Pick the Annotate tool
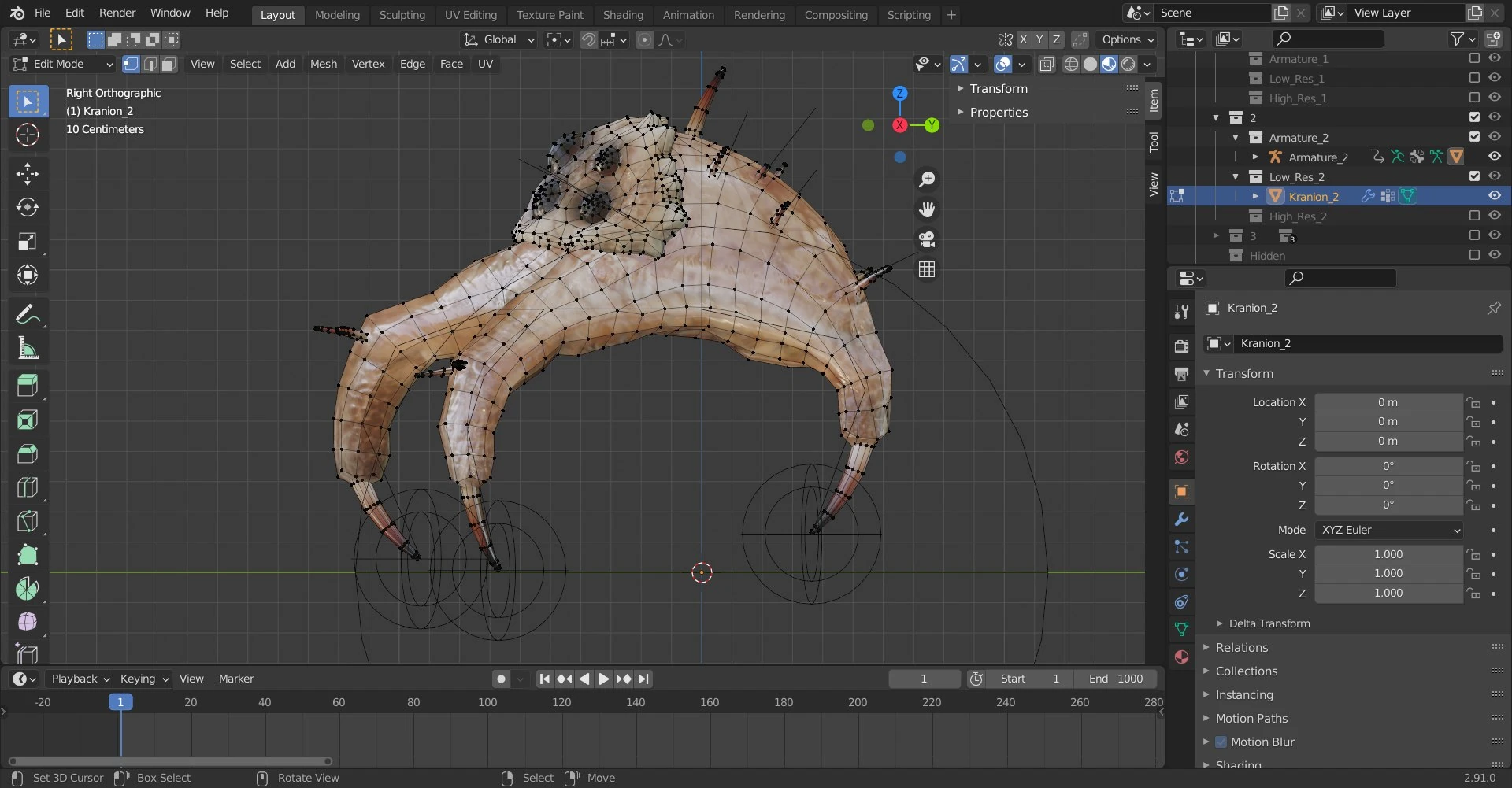Image resolution: width=1512 pixels, height=788 pixels. 28,313
